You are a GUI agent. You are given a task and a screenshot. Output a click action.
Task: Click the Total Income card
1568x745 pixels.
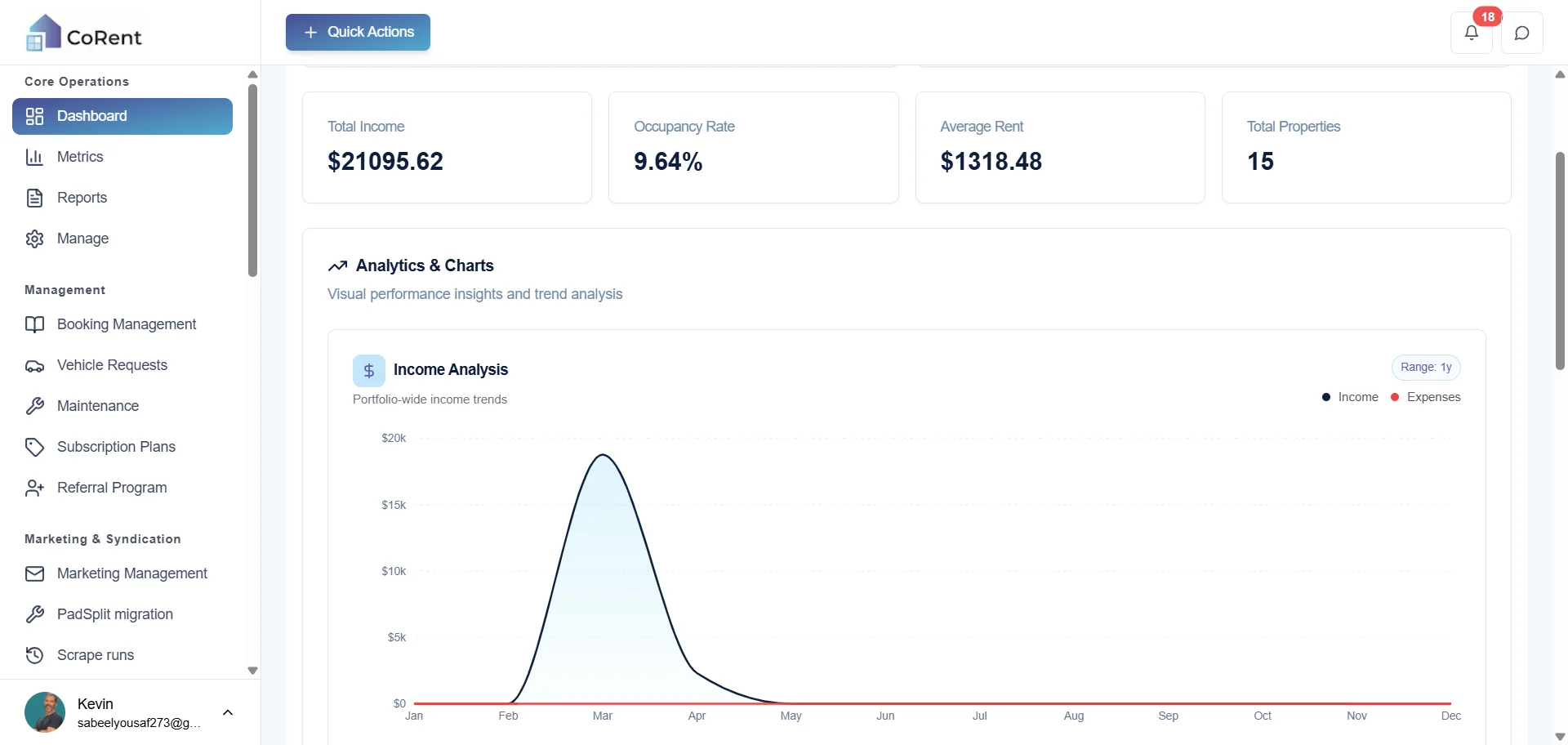(448, 147)
